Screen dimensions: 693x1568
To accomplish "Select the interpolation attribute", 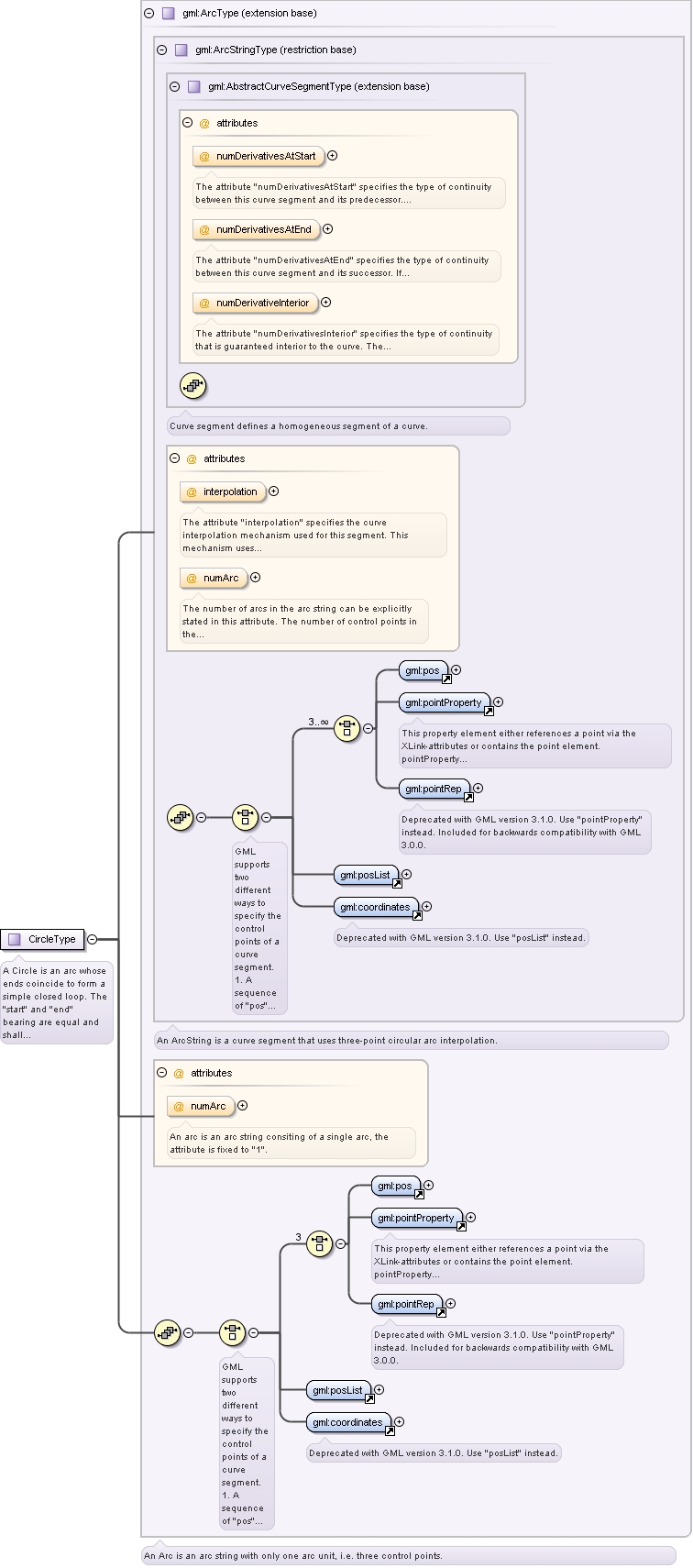I will click(223, 491).
